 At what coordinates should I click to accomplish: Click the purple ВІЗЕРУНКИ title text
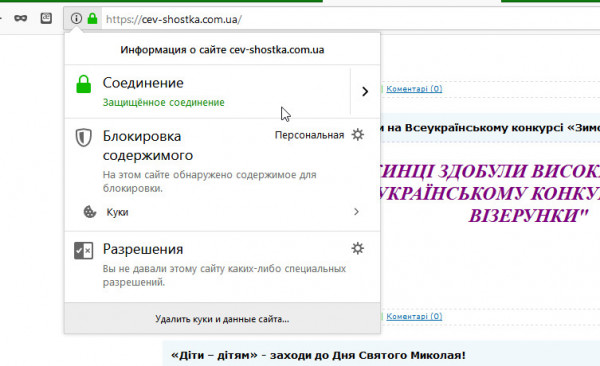[x=528, y=216]
